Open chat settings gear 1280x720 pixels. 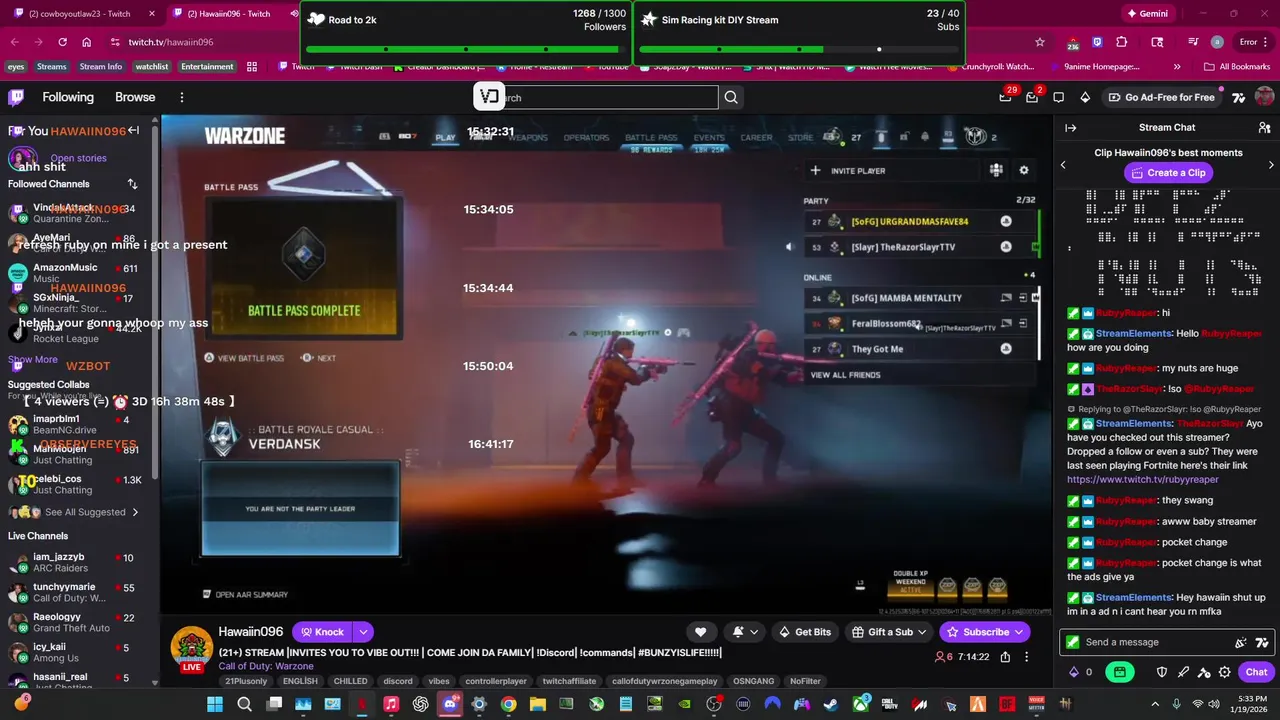[1225, 672]
